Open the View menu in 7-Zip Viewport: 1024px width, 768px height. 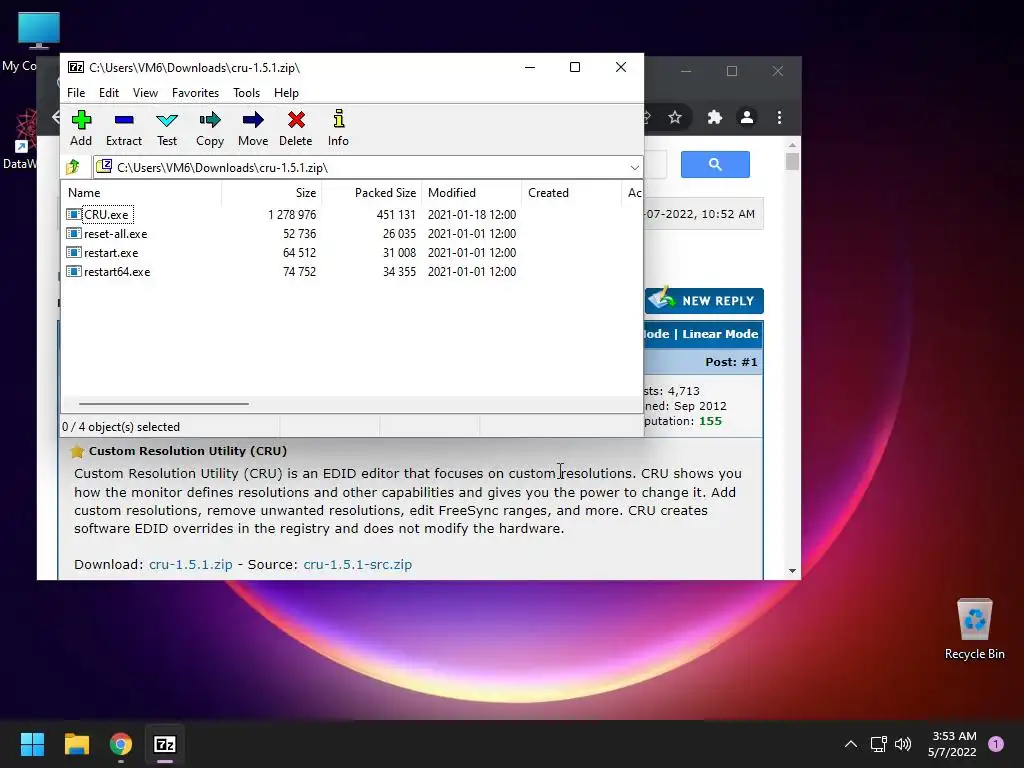coord(145,93)
